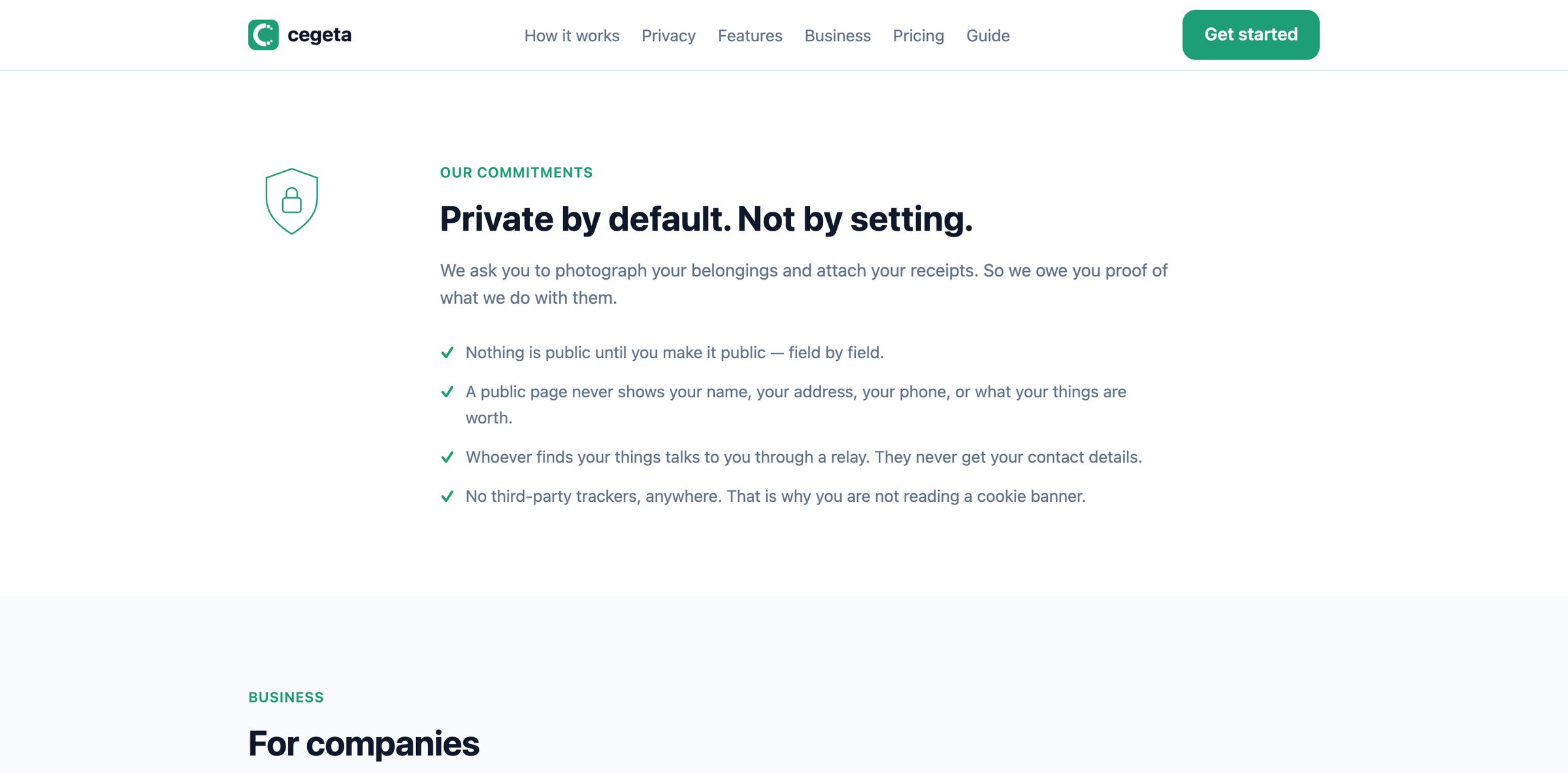
Task: Click the 'No third-party trackers, anywhere' text
Action: point(593,497)
